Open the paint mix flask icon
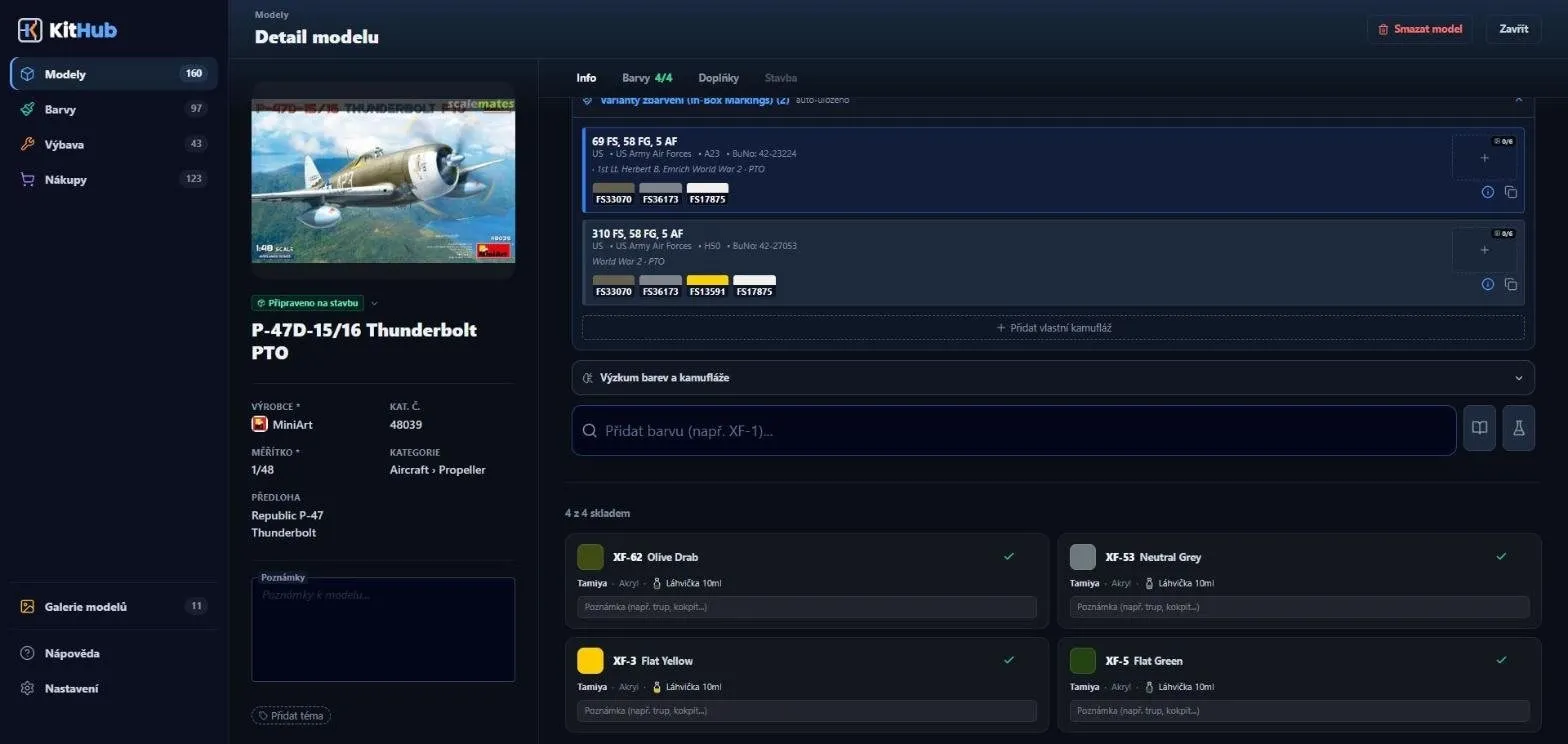The width and height of the screenshot is (1568, 744). [1518, 428]
